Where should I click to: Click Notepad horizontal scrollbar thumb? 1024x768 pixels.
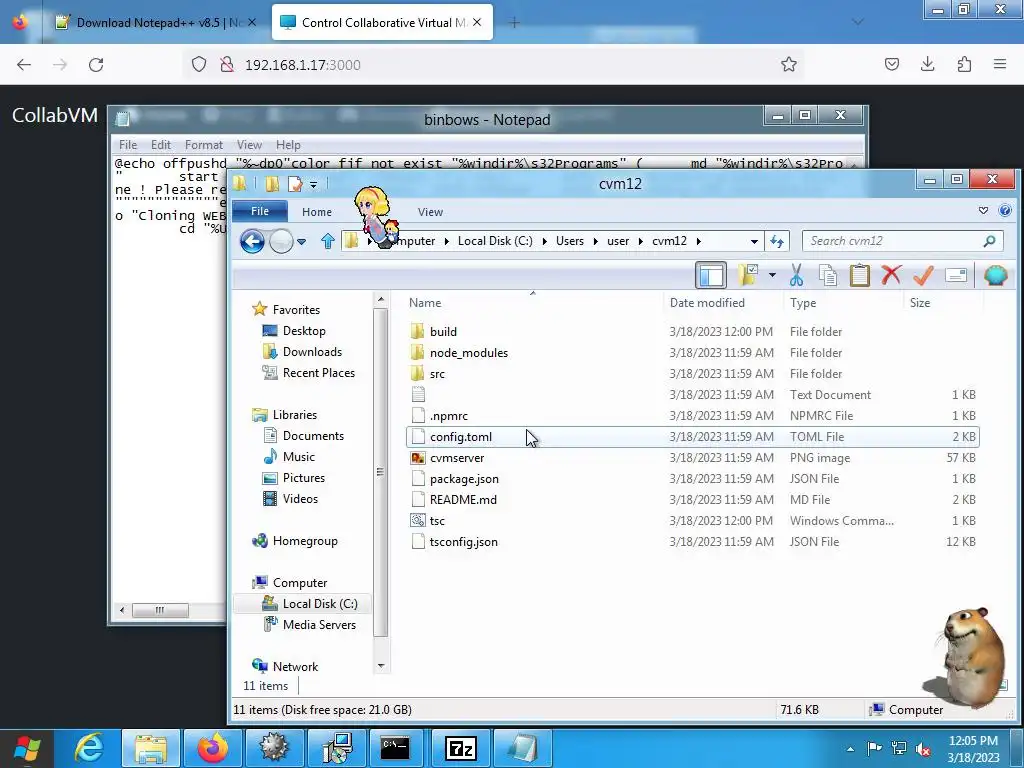pyautogui.click(x=160, y=610)
